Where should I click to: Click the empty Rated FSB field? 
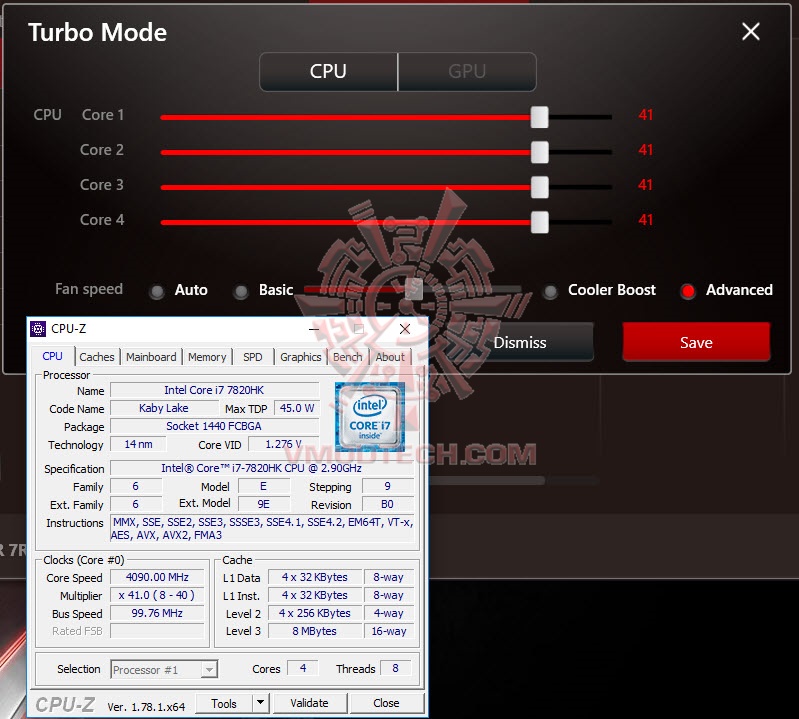[157, 631]
